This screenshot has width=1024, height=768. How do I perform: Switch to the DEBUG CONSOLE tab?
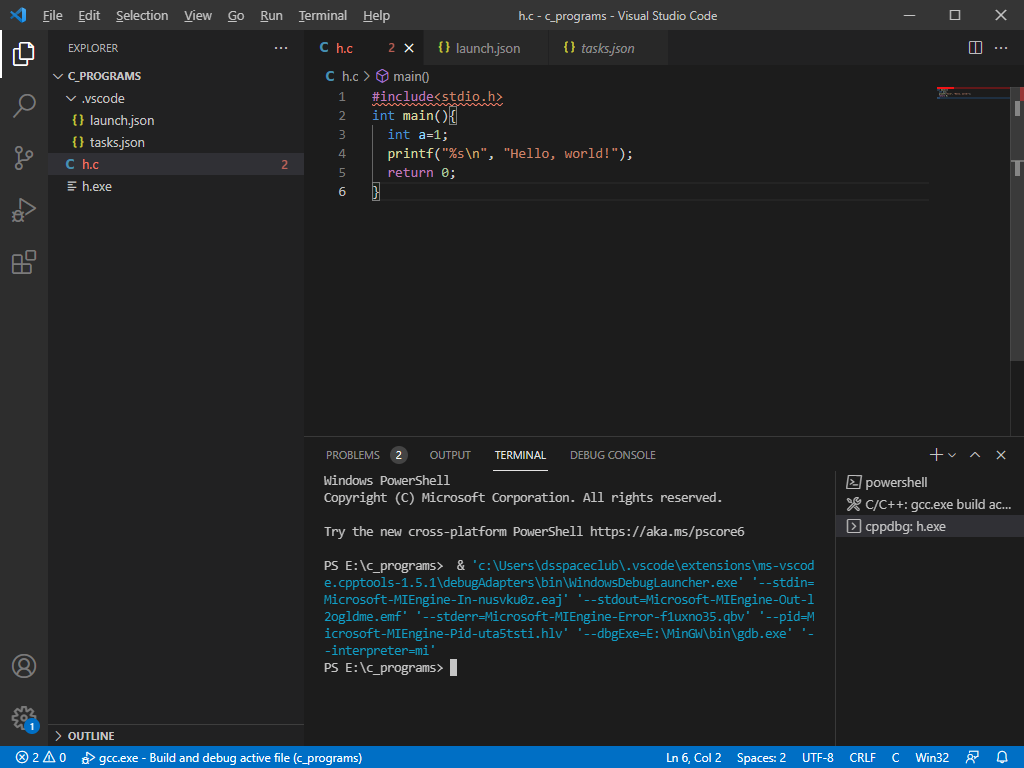613,455
